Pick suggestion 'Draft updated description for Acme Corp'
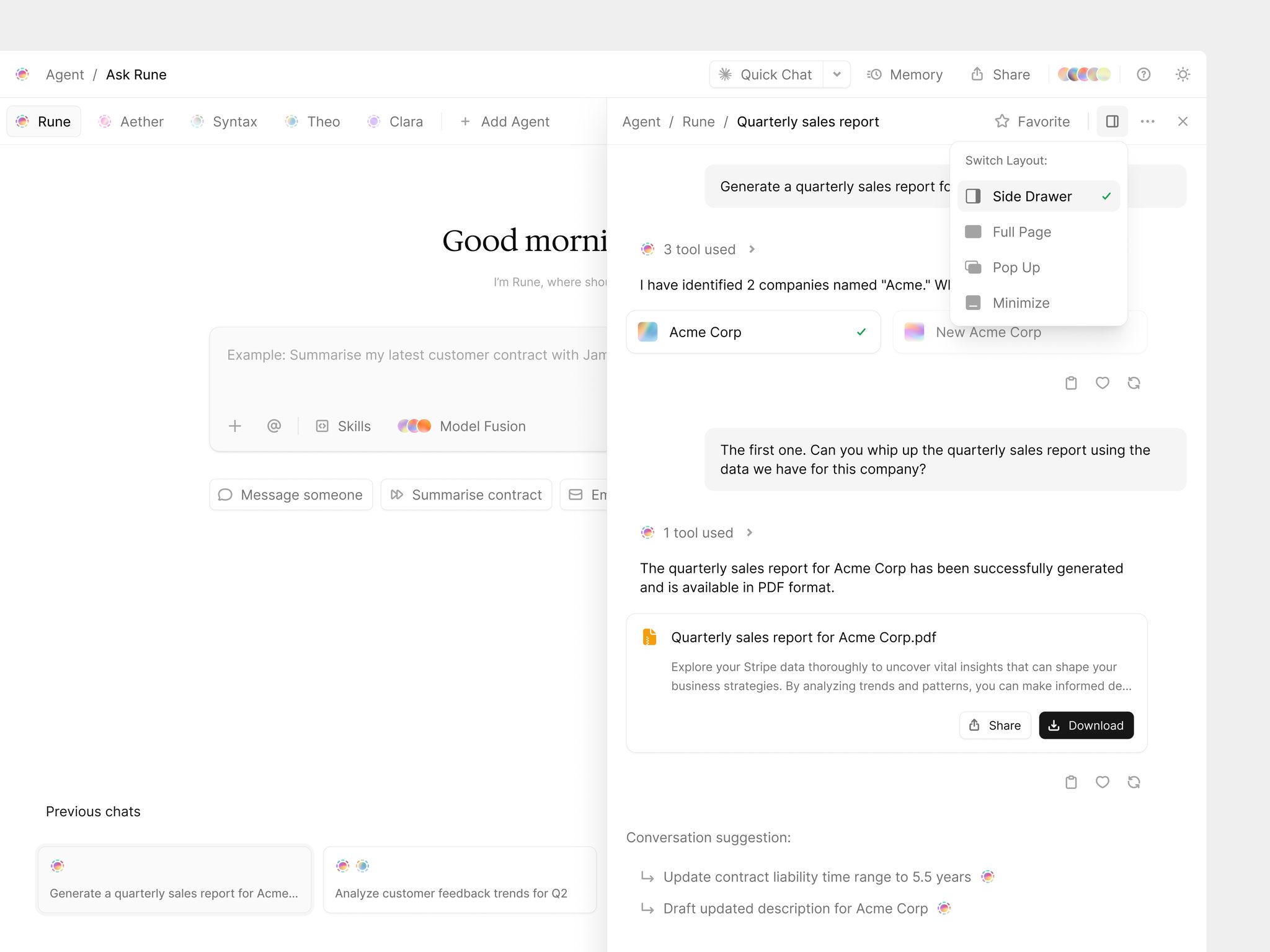Viewport: 1270px width, 952px height. [x=796, y=908]
